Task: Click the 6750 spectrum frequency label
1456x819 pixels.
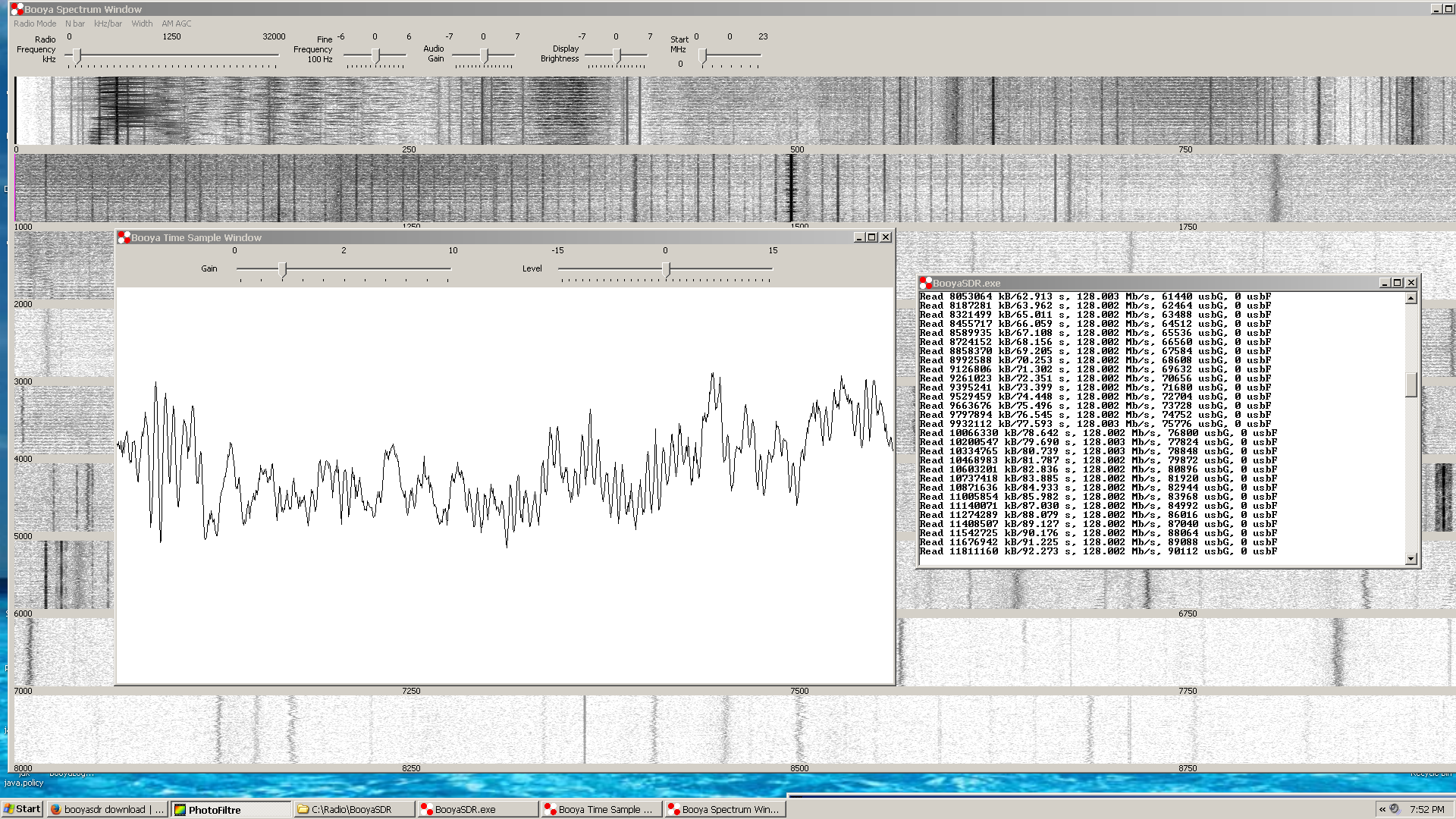Action: (1188, 613)
